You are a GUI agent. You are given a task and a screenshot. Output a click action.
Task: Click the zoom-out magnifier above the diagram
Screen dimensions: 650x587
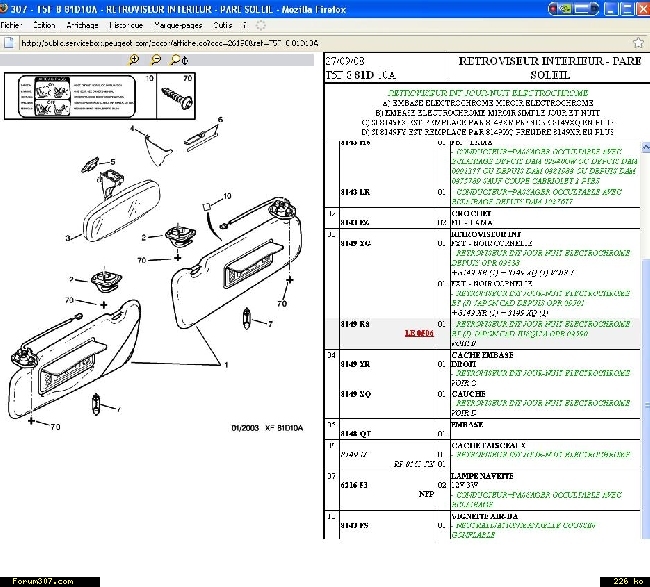[156, 60]
